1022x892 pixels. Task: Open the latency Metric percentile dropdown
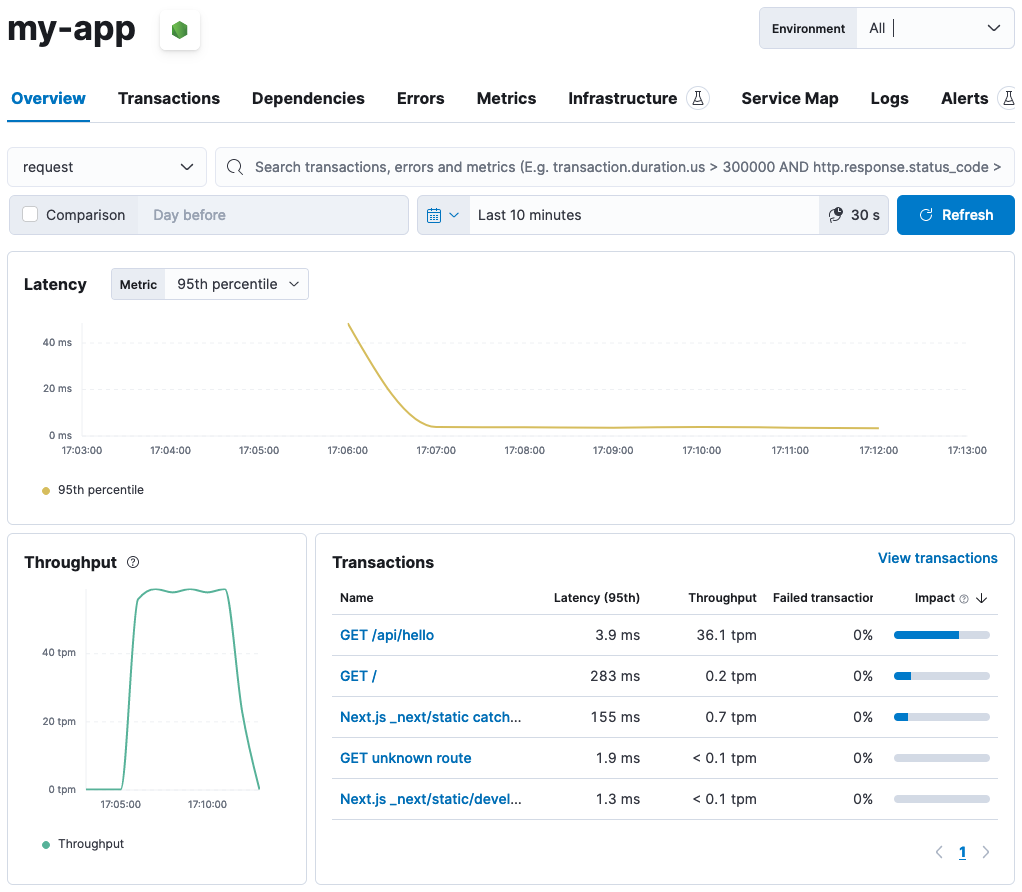point(237,284)
